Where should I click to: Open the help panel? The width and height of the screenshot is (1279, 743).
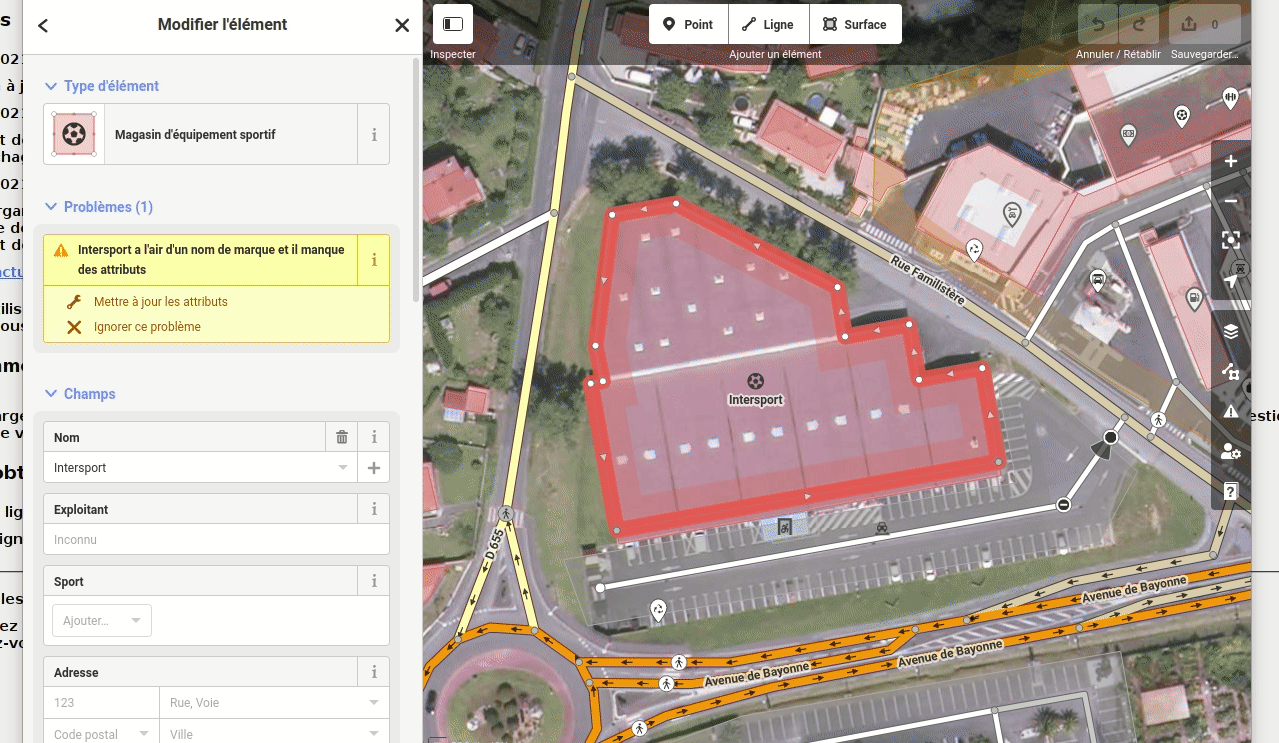click(1231, 491)
